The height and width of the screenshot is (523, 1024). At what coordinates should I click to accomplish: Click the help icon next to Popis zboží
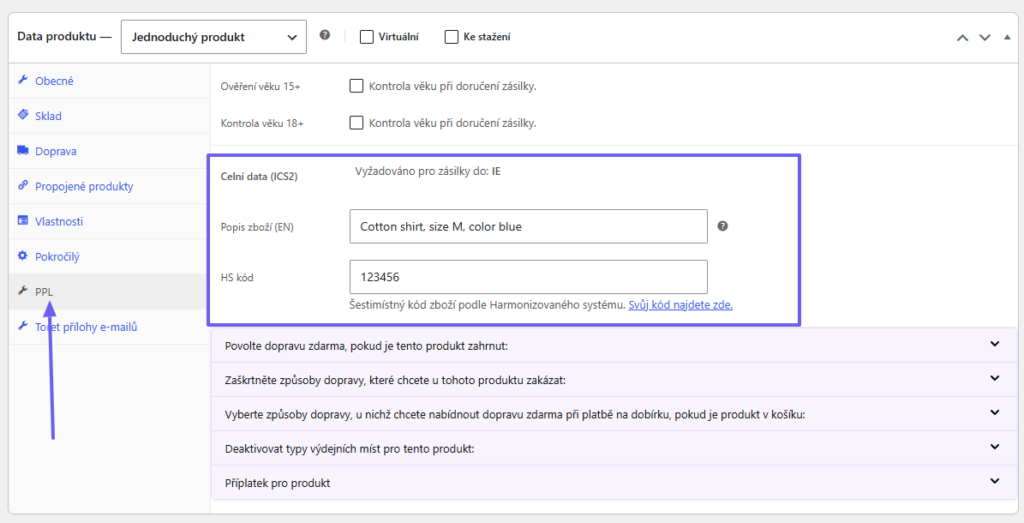pos(722,226)
